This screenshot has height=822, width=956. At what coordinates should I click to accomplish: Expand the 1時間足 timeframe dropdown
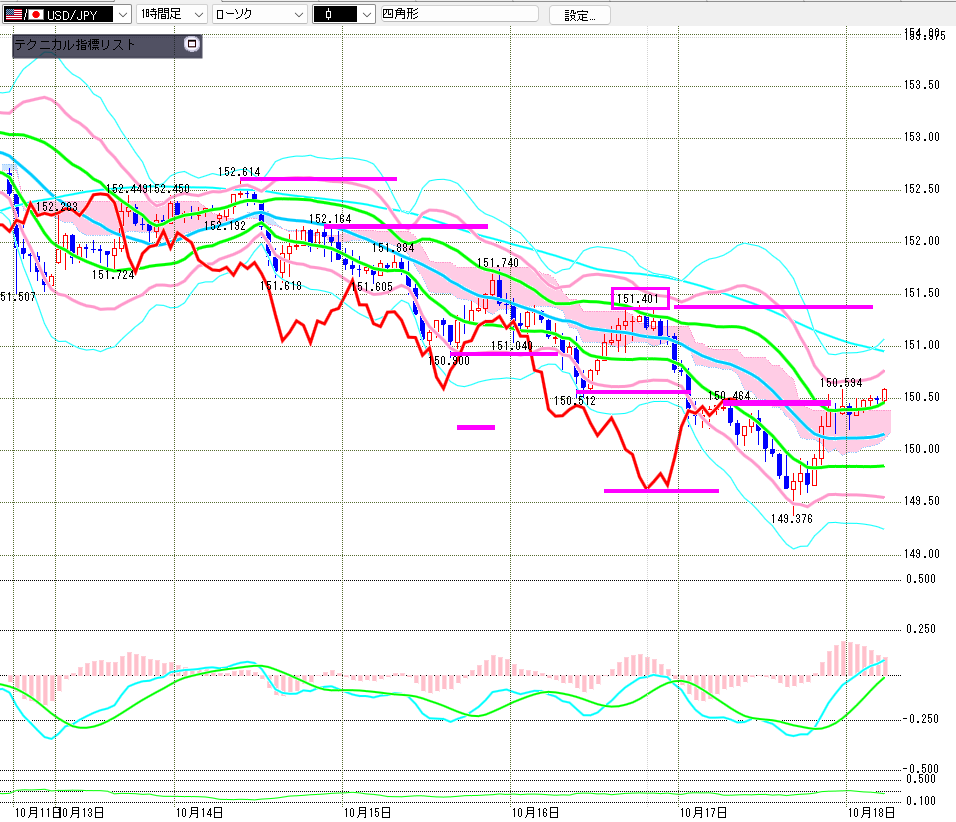tap(197, 15)
